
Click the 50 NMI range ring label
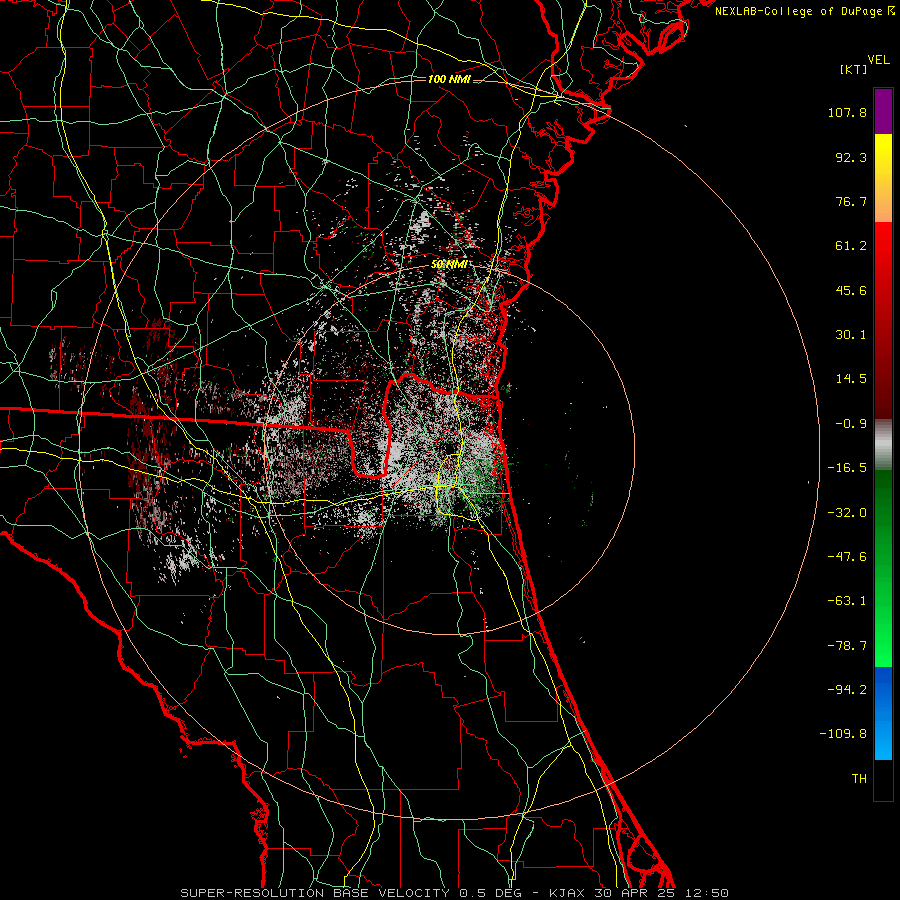[449, 264]
